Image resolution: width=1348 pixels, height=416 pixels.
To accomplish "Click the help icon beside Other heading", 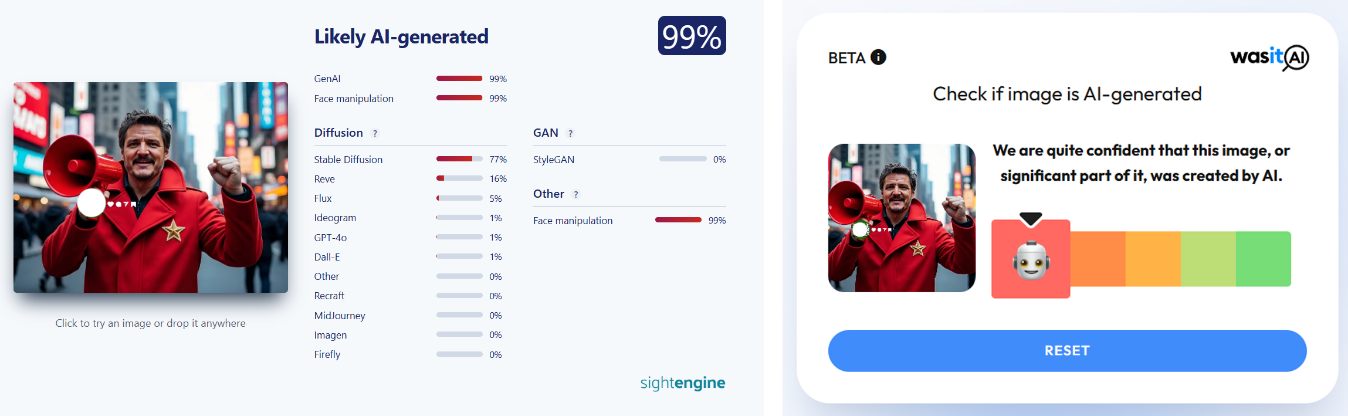I will [x=576, y=194].
